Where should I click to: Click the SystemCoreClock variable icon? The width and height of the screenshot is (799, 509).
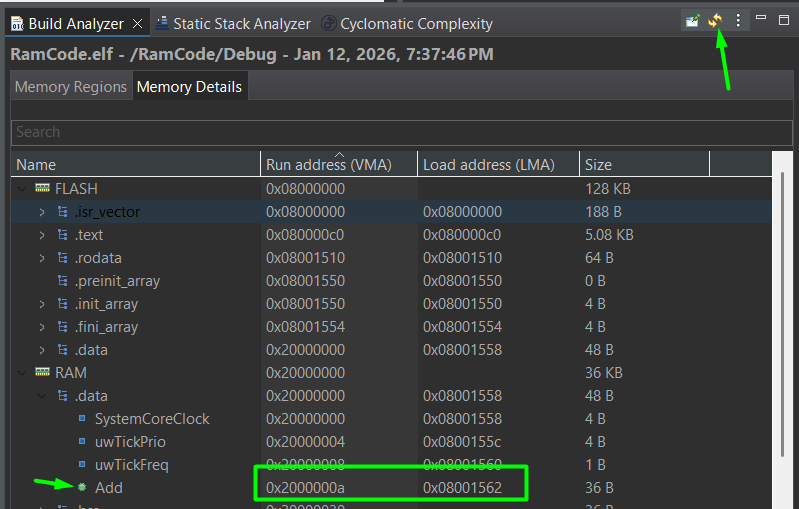tap(82, 419)
